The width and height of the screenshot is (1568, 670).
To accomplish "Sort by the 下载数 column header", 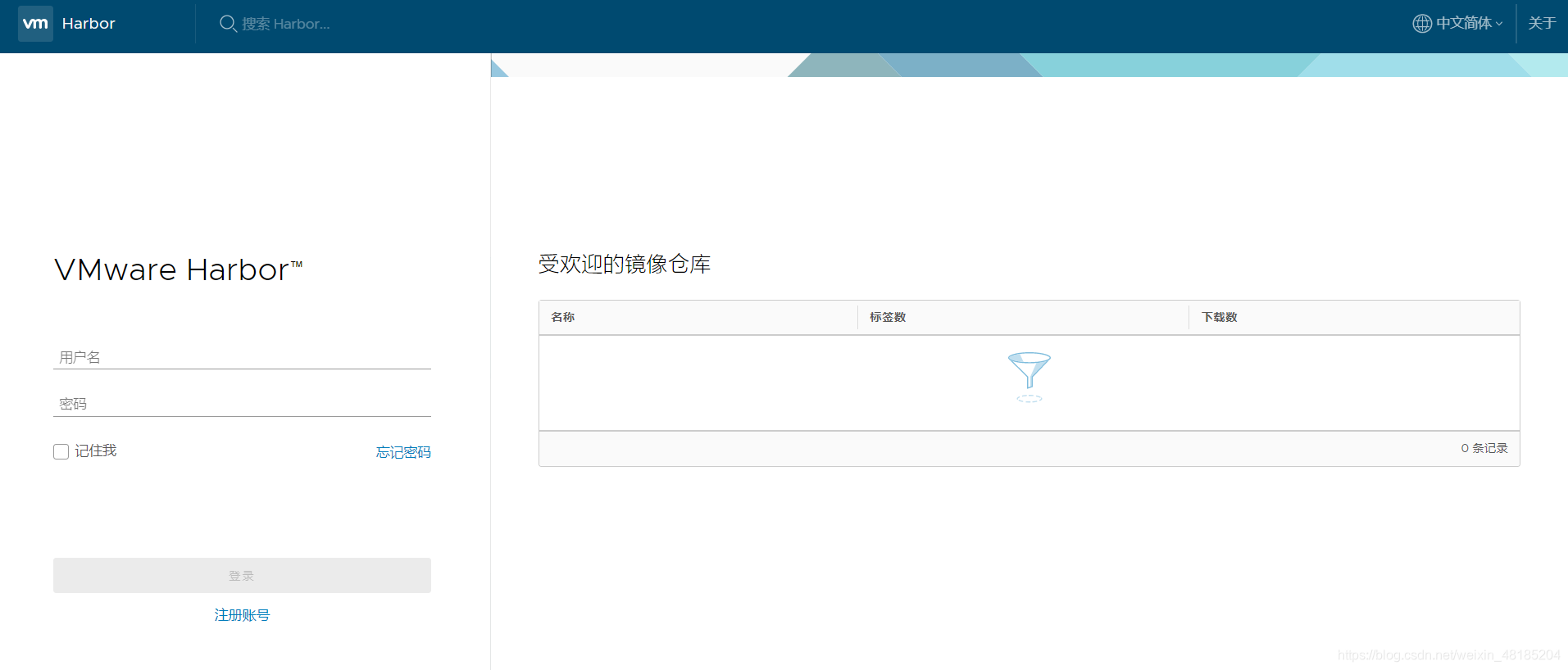I will click(1219, 317).
